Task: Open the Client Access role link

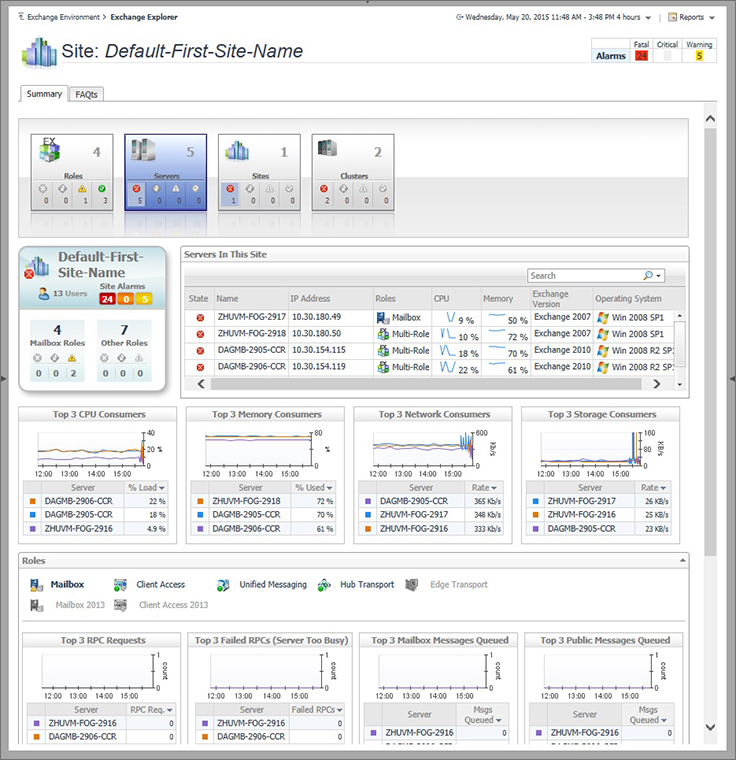Action: point(160,585)
